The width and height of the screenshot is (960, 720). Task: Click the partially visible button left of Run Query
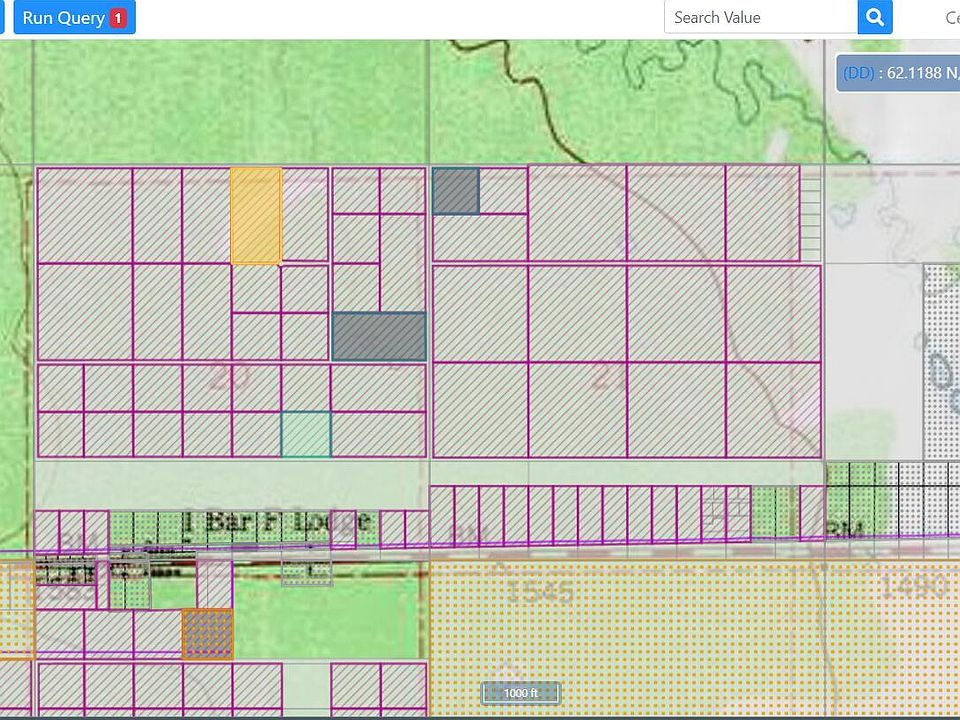click(x=3, y=18)
